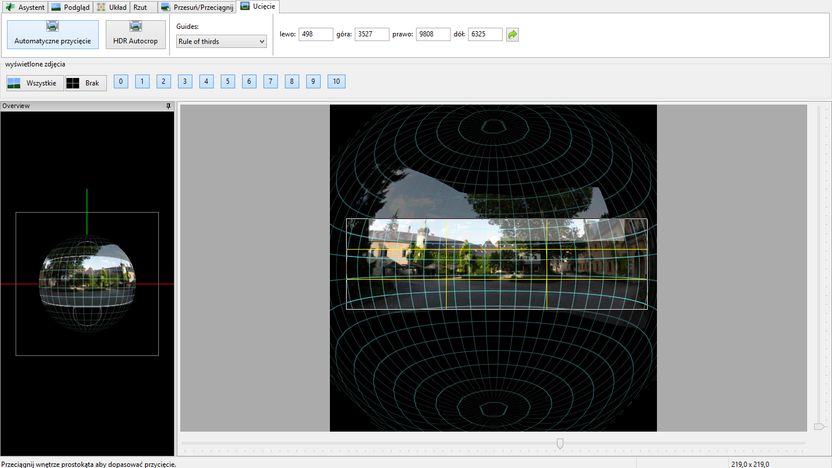The height and width of the screenshot is (468, 832).
Task: Expand the Guides dropdown showing Rule of thirds
Action: click(x=221, y=41)
